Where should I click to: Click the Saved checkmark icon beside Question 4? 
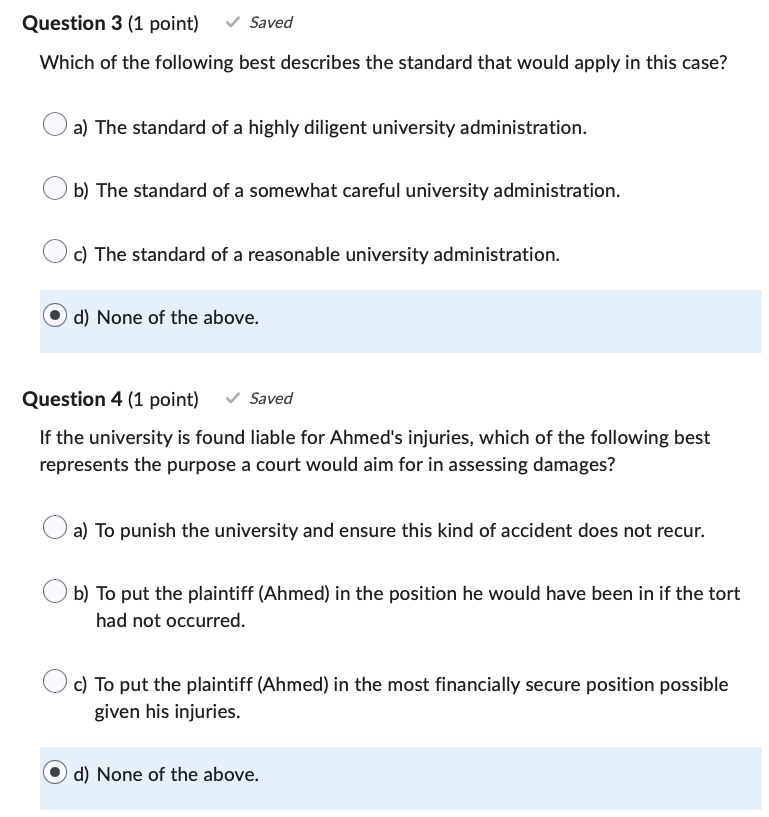click(x=233, y=398)
